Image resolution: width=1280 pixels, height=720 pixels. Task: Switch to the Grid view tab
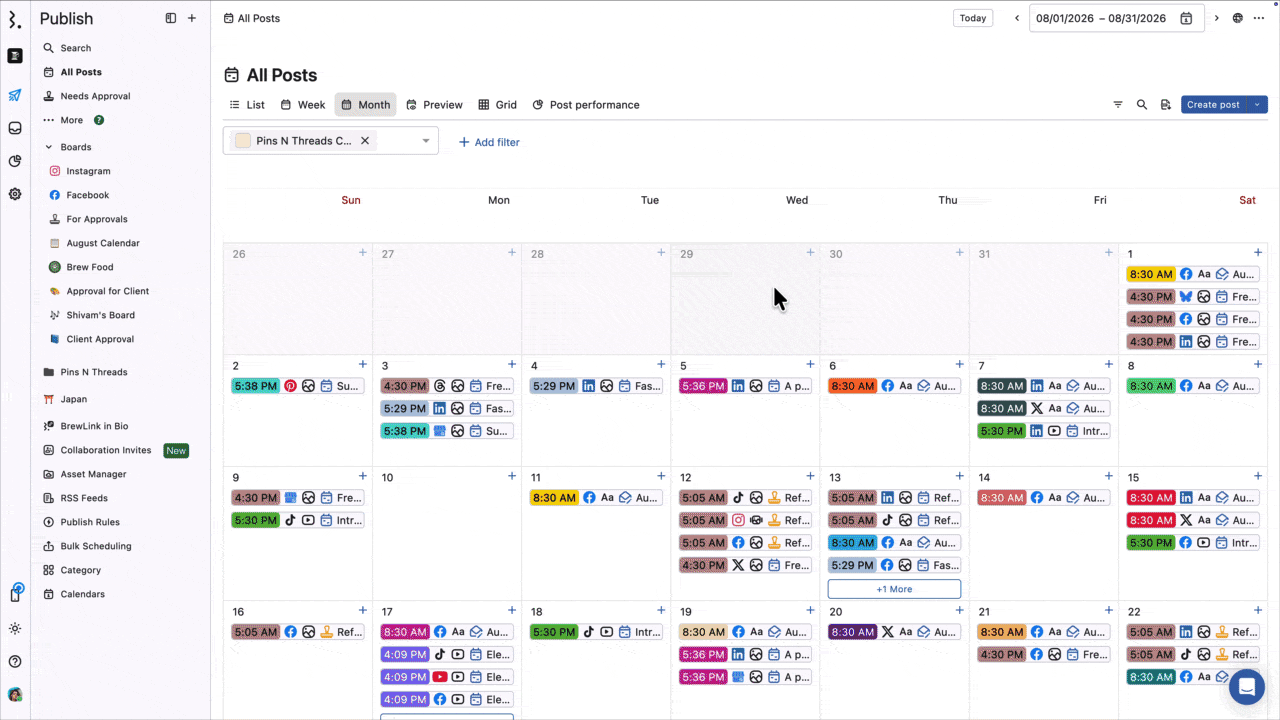[498, 105]
